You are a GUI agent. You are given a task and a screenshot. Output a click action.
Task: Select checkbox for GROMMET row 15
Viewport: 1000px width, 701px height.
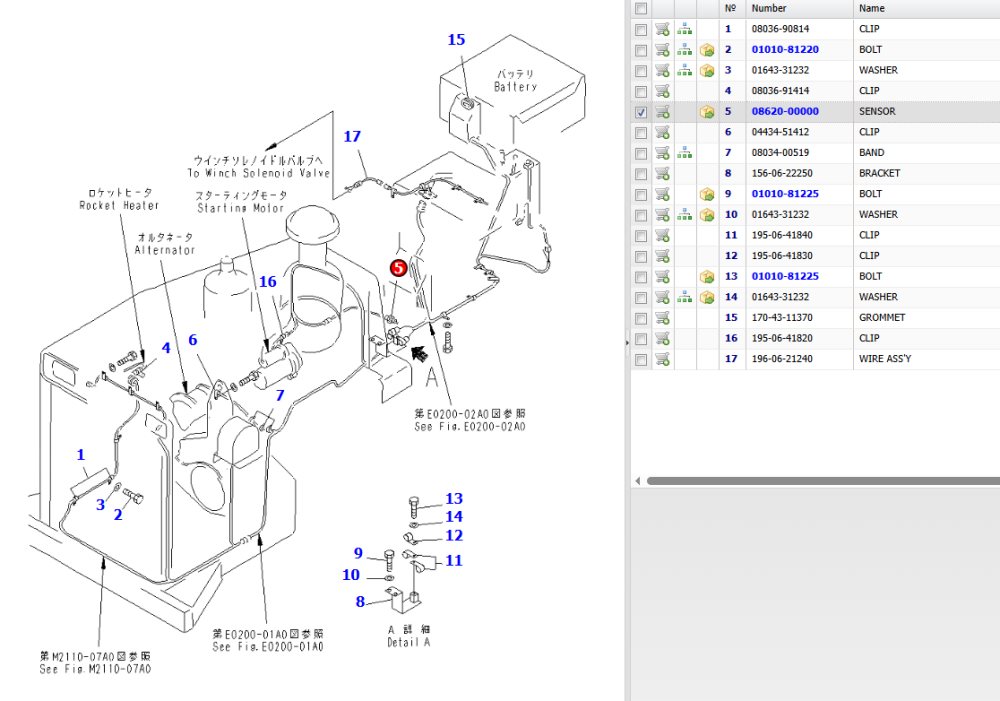point(641,318)
